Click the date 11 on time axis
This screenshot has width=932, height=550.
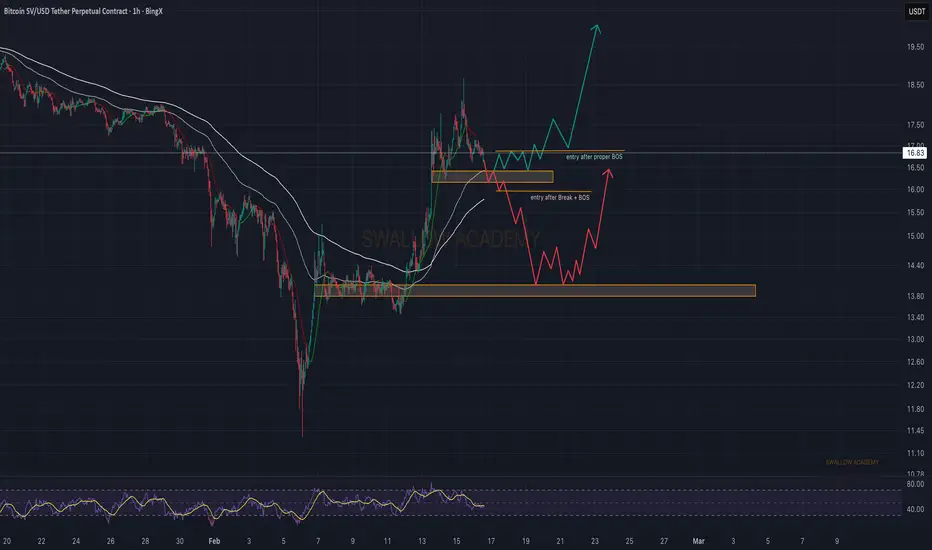[x=387, y=541]
